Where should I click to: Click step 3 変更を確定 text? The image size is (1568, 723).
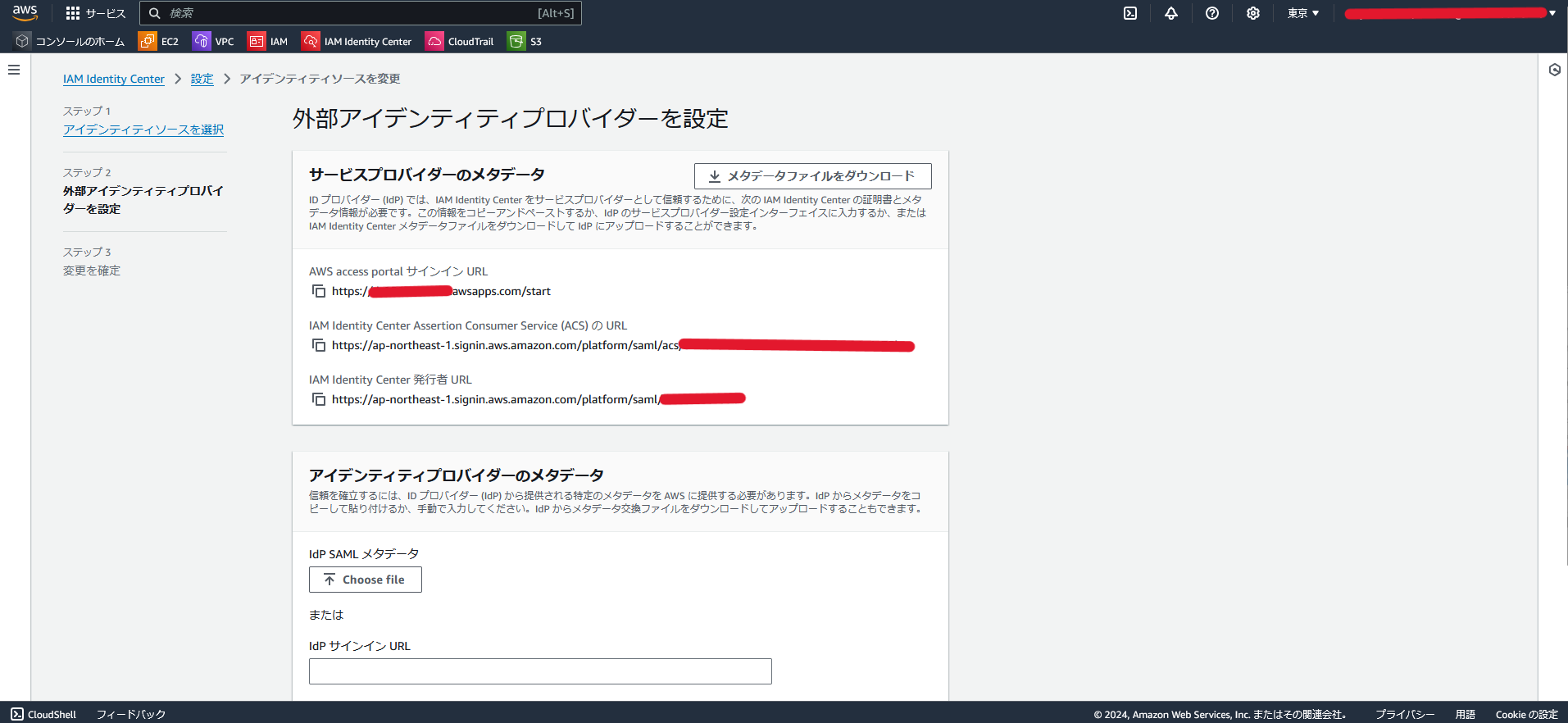point(92,271)
